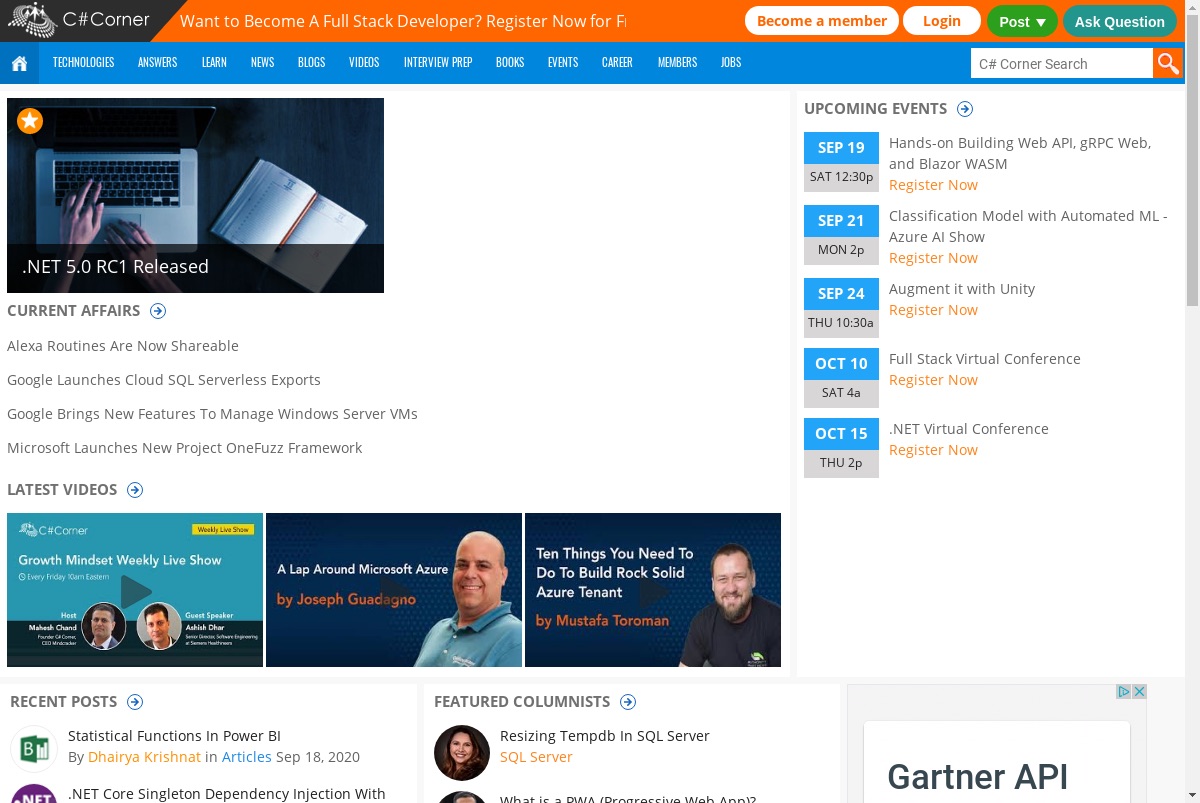Image resolution: width=1200 pixels, height=803 pixels.
Task: Open the Current Affairs arrow icon
Action: 158,311
